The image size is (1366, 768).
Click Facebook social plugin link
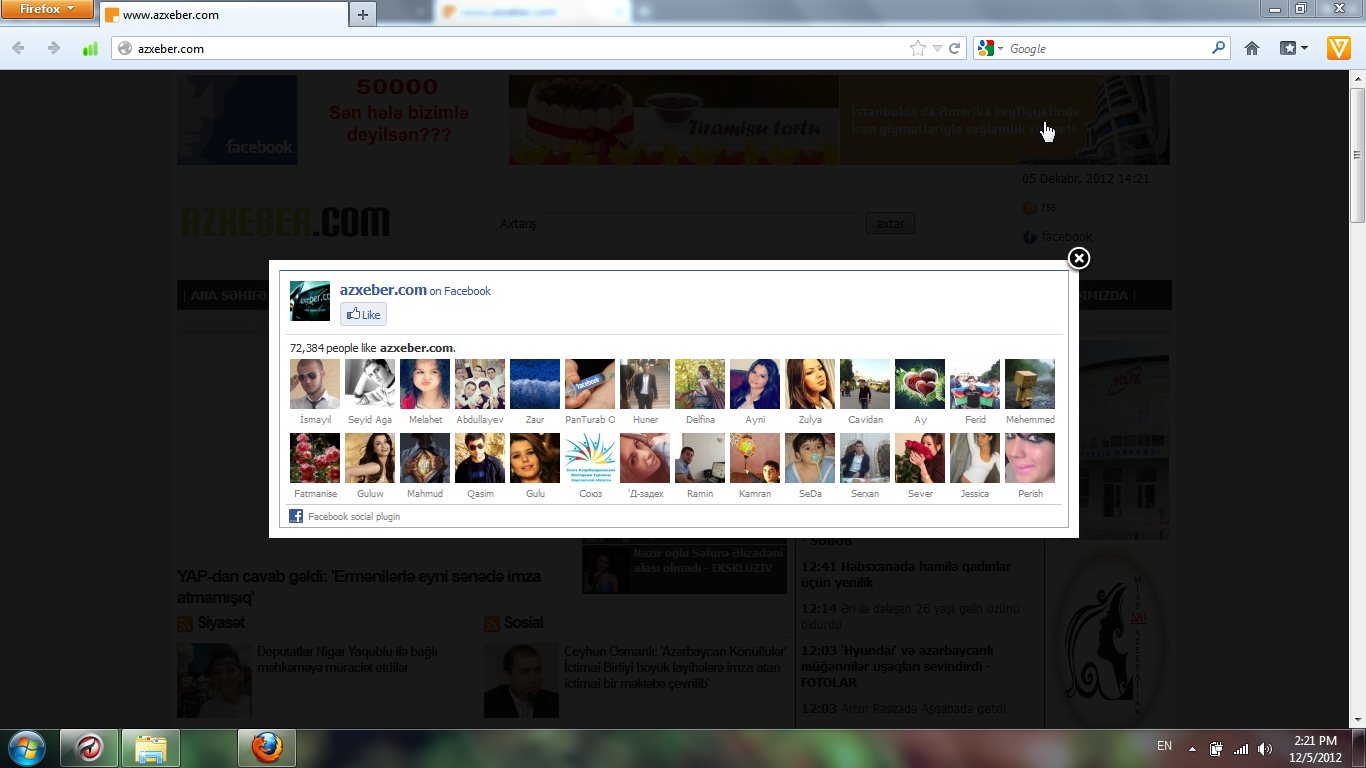click(x=354, y=517)
